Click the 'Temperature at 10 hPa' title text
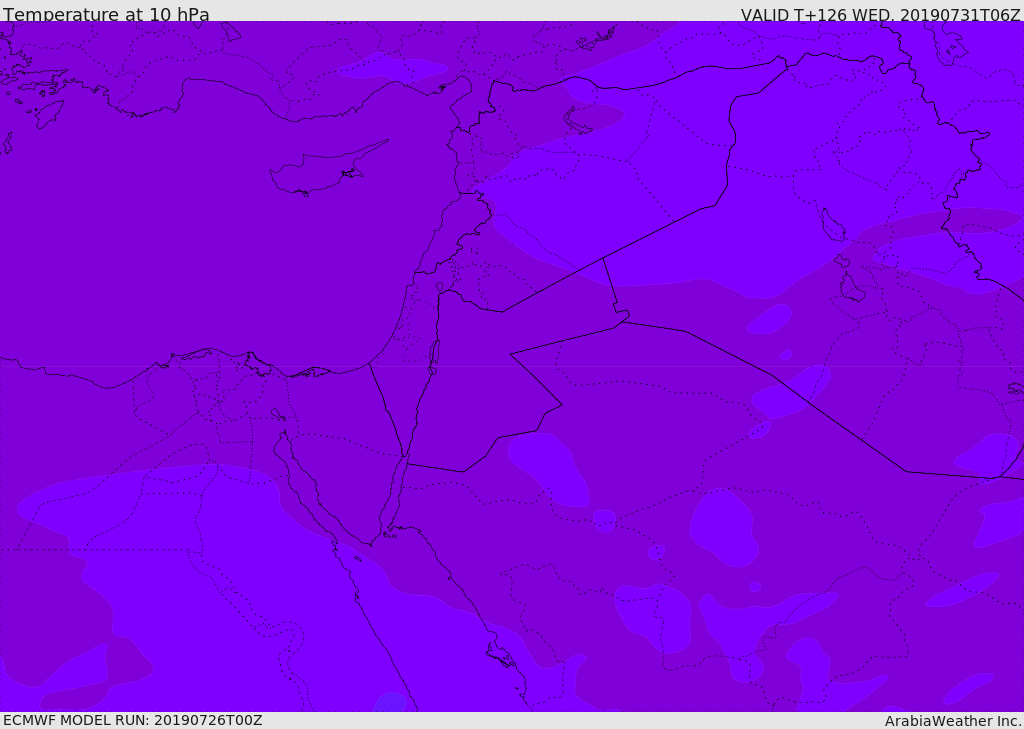Screen dimensions: 1024x729 (x=106, y=14)
